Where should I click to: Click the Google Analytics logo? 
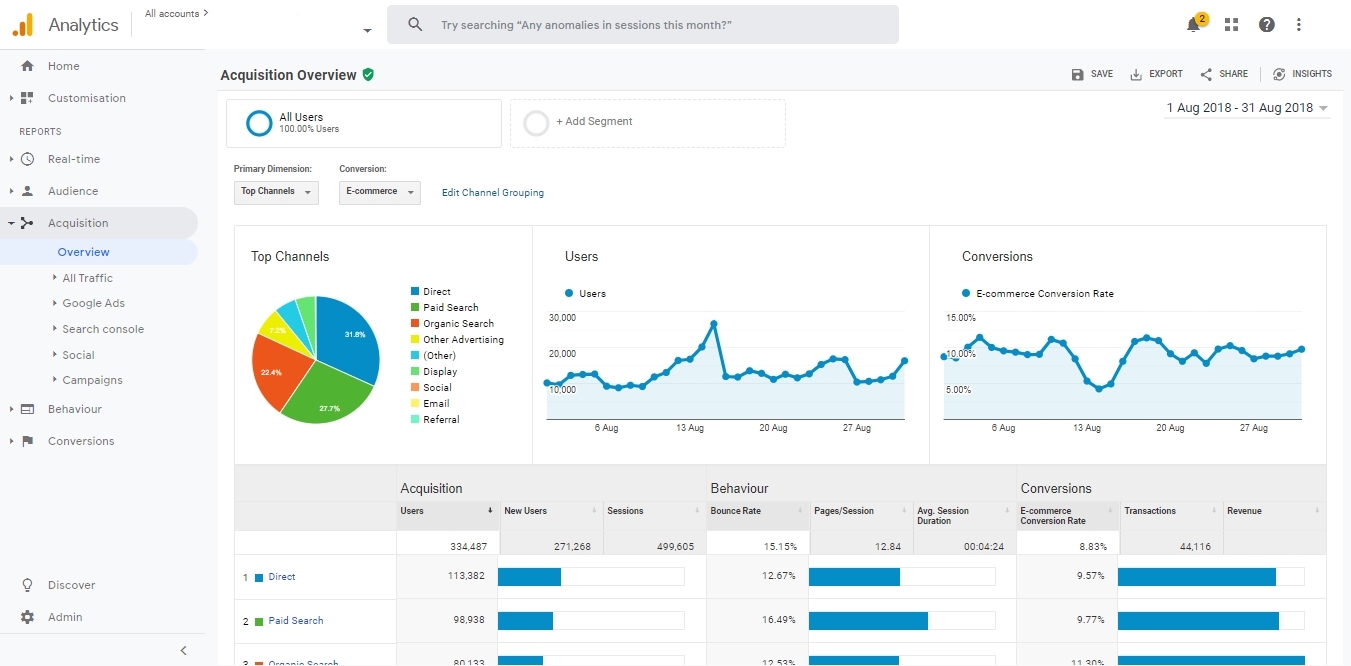tap(22, 25)
